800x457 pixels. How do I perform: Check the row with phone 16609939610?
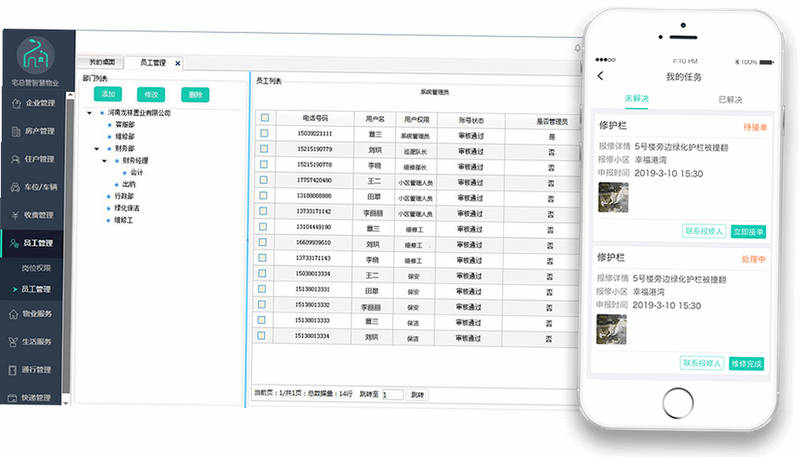262,242
